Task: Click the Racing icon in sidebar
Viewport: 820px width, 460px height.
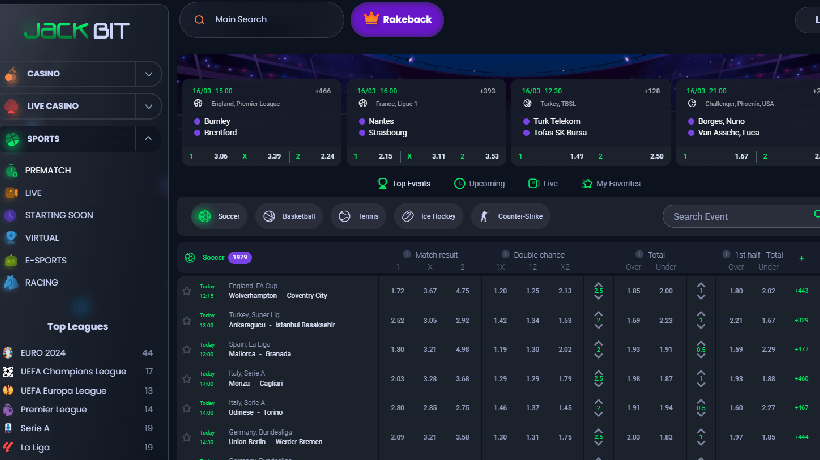Action: [x=11, y=283]
